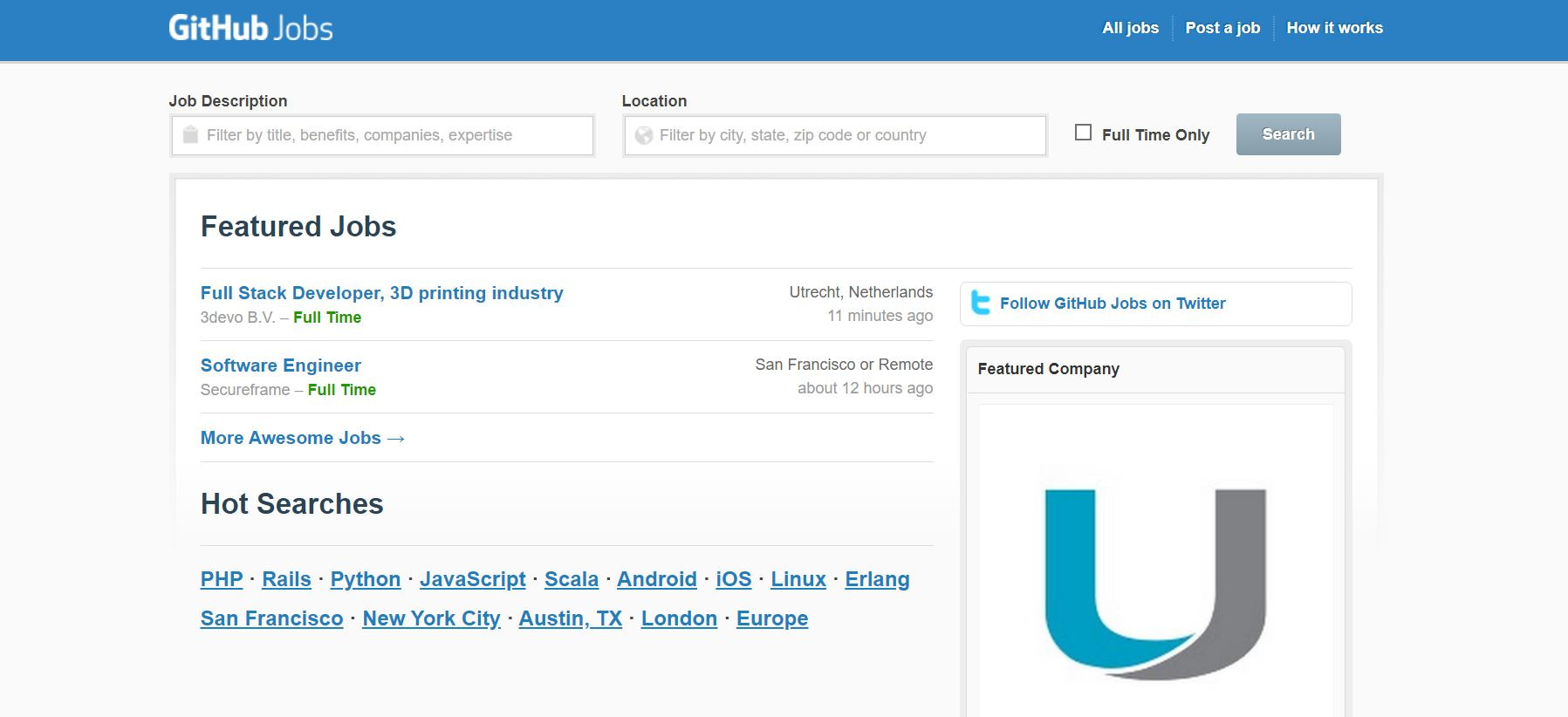Open the featured company U logo
The image size is (1568, 717).
pos(1155,584)
